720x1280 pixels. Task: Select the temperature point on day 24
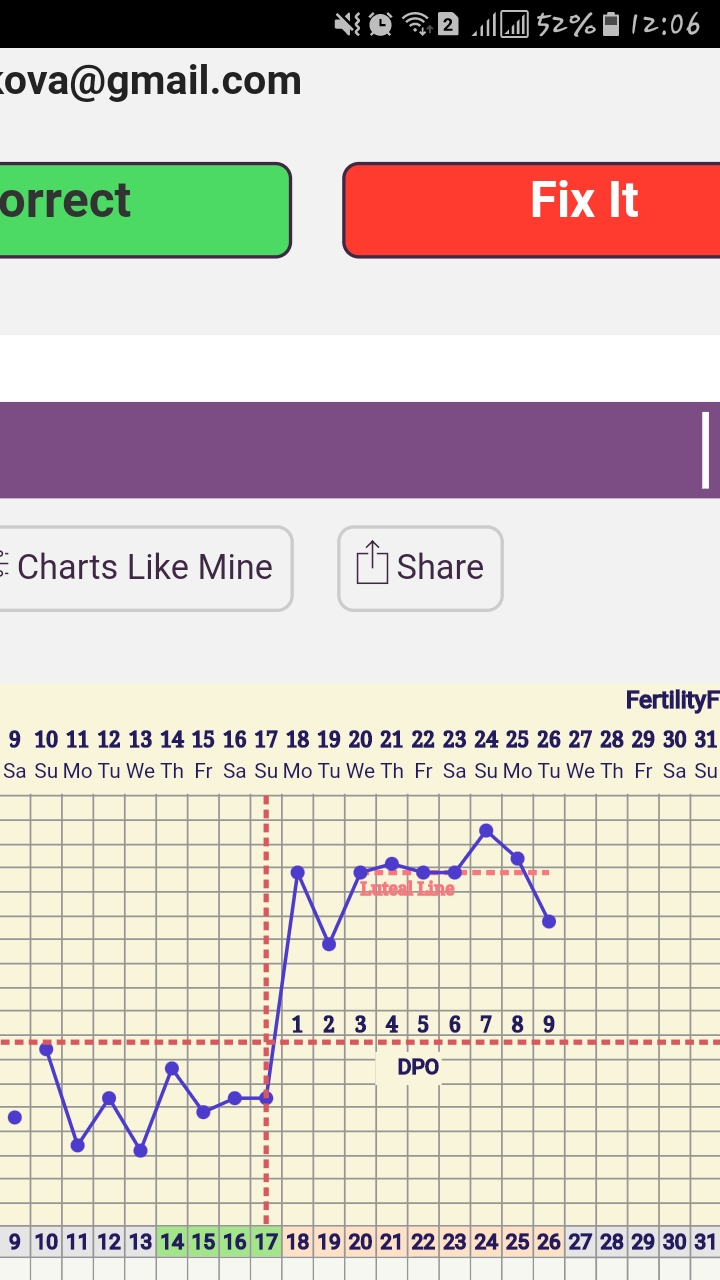[486, 830]
